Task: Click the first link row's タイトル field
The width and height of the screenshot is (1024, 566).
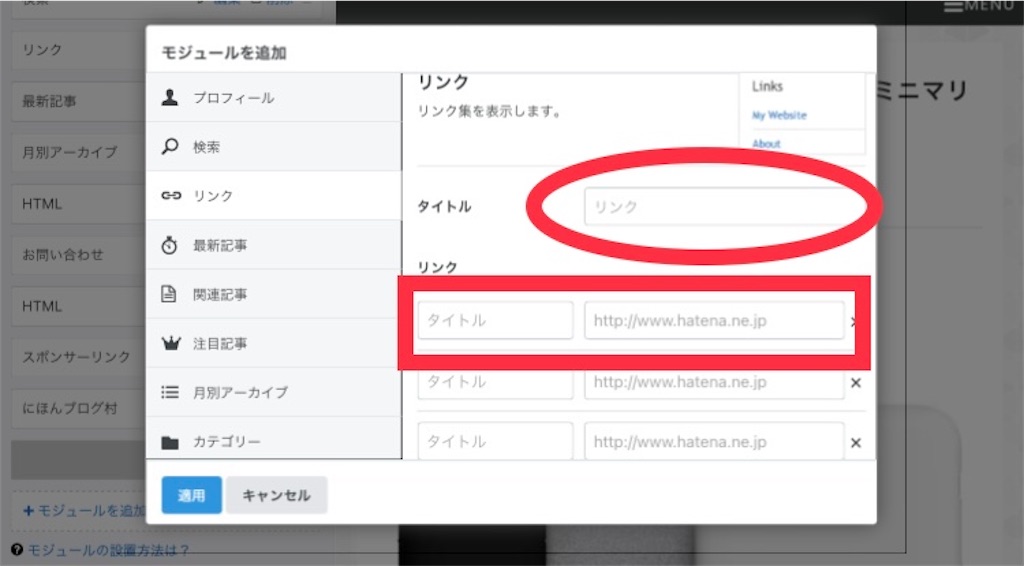Action: 495,320
